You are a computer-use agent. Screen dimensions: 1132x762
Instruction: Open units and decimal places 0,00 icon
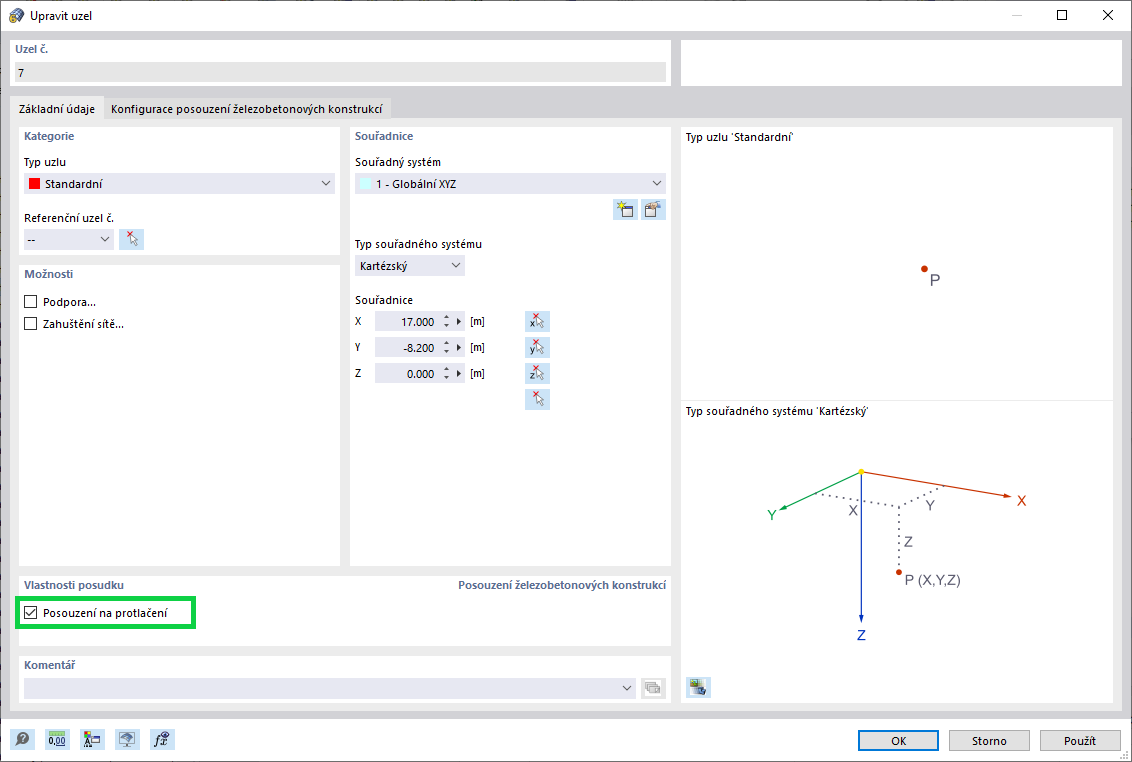(x=57, y=739)
